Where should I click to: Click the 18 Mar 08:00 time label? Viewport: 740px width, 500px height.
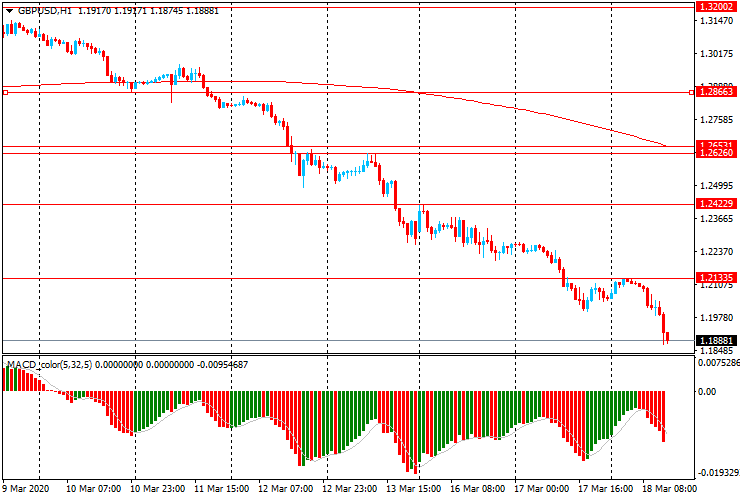pyautogui.click(x=666, y=490)
